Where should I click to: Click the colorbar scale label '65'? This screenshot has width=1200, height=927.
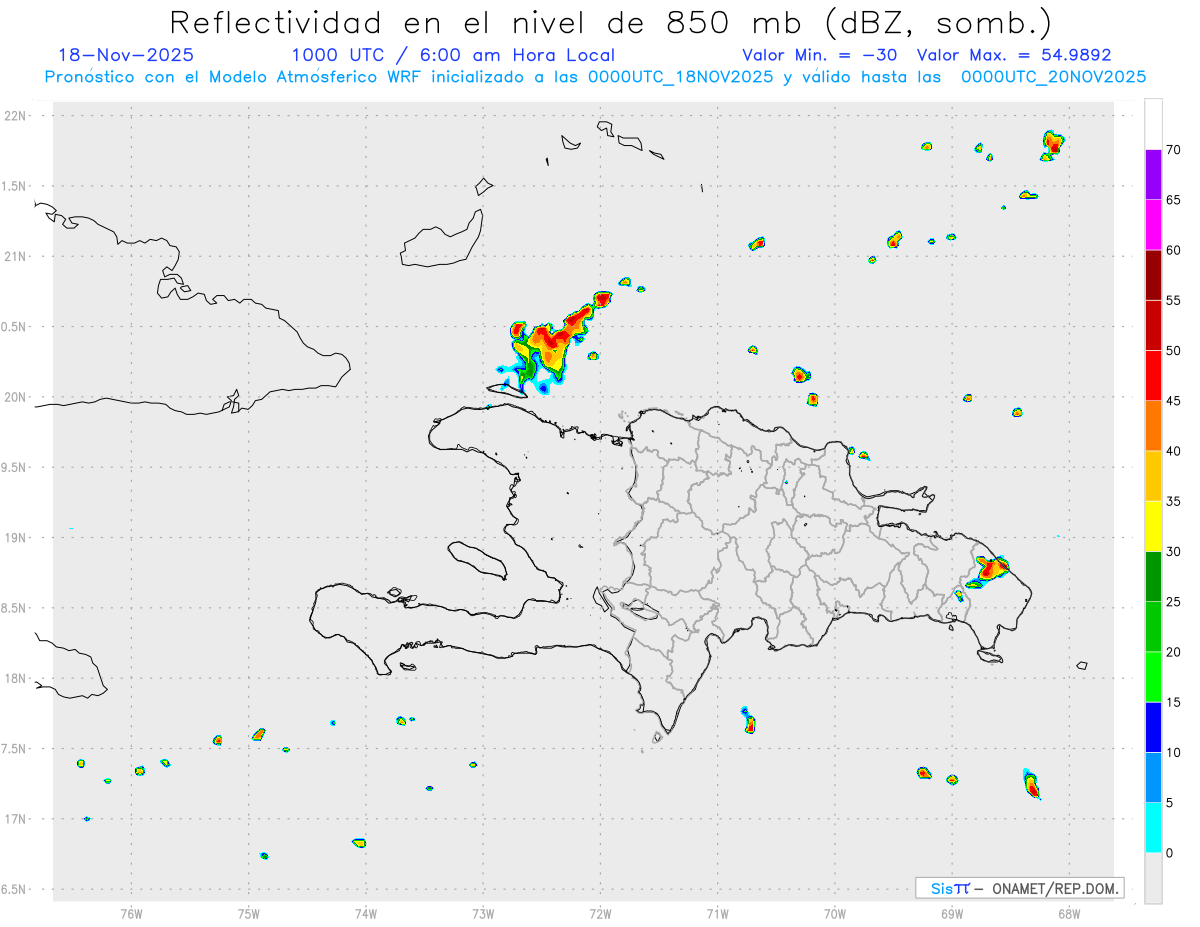tap(1174, 200)
